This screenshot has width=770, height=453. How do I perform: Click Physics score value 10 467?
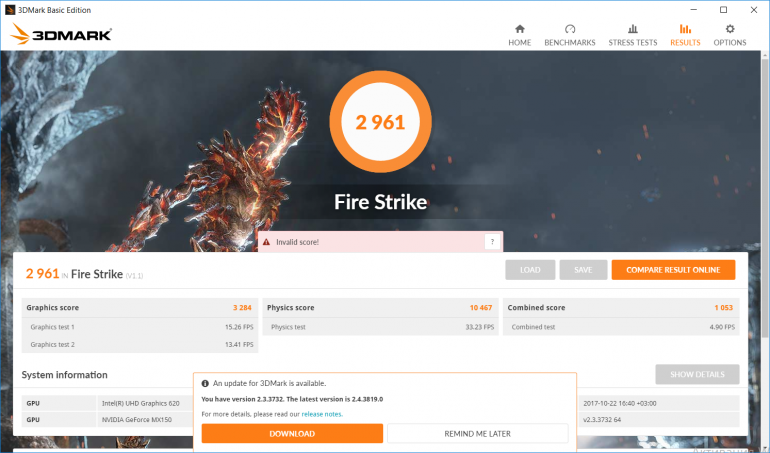click(481, 308)
